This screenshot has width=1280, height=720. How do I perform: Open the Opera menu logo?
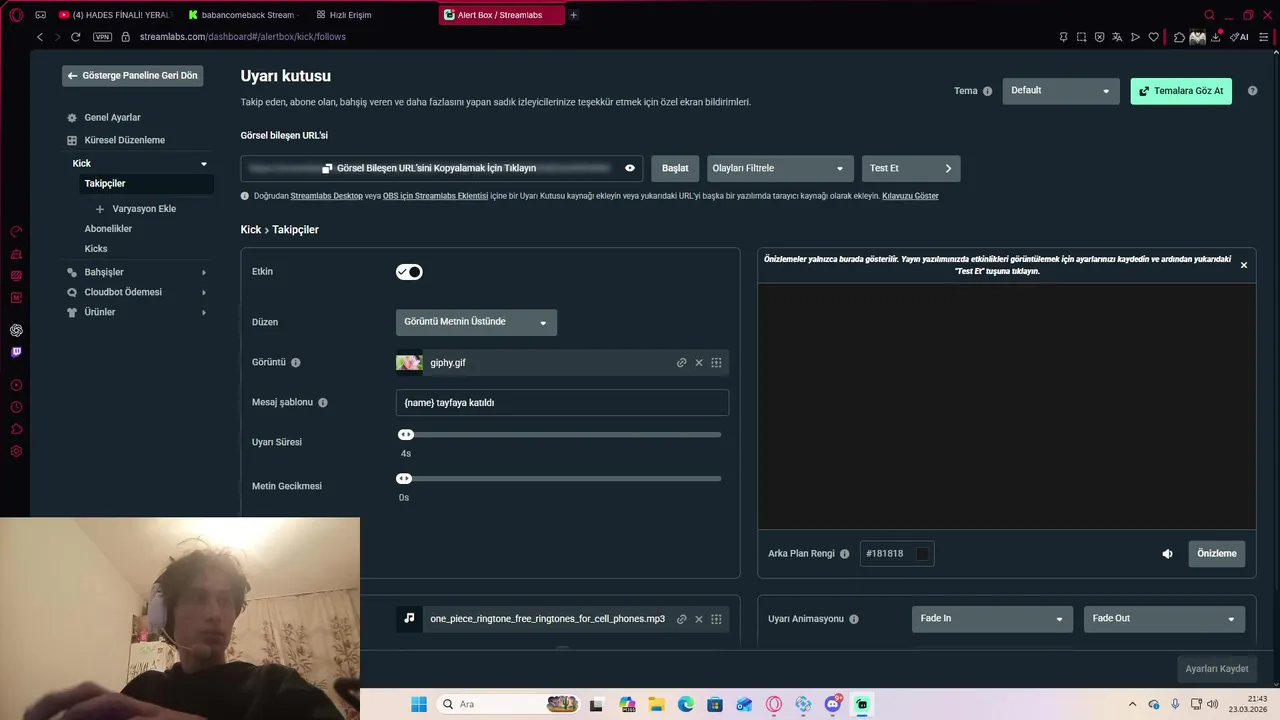(x=16, y=15)
